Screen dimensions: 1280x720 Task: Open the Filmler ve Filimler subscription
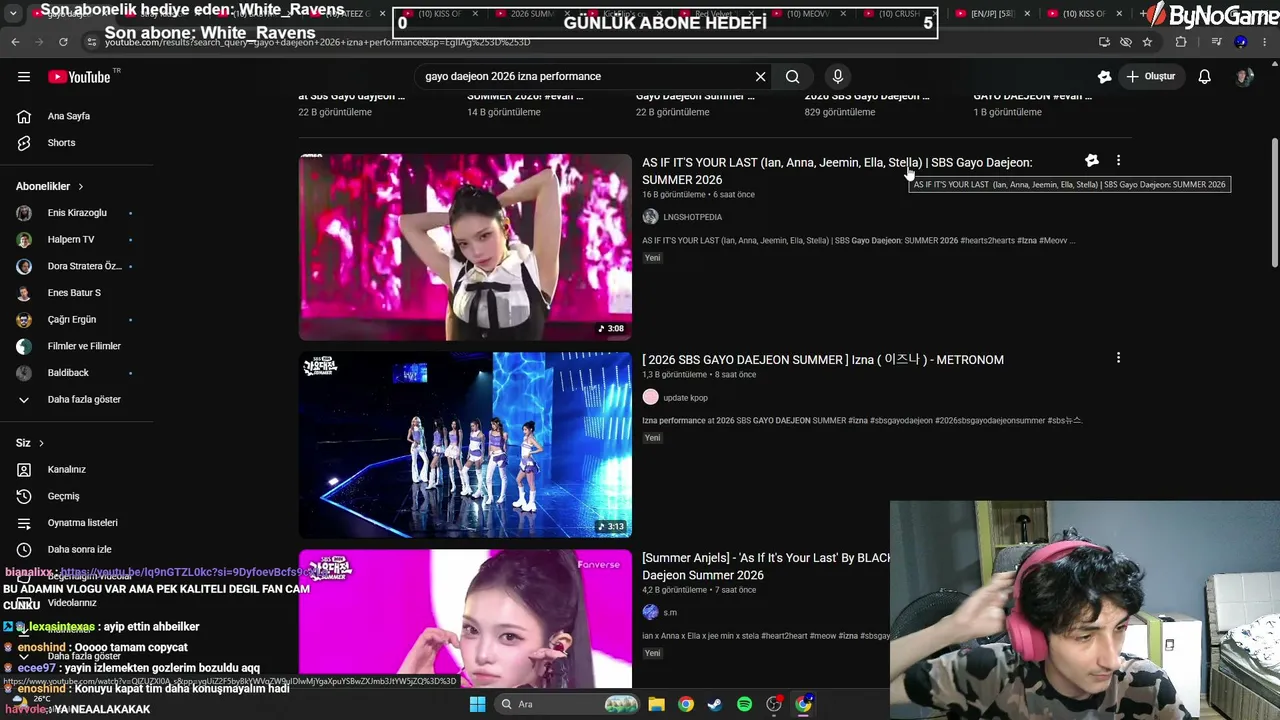[76, 346]
